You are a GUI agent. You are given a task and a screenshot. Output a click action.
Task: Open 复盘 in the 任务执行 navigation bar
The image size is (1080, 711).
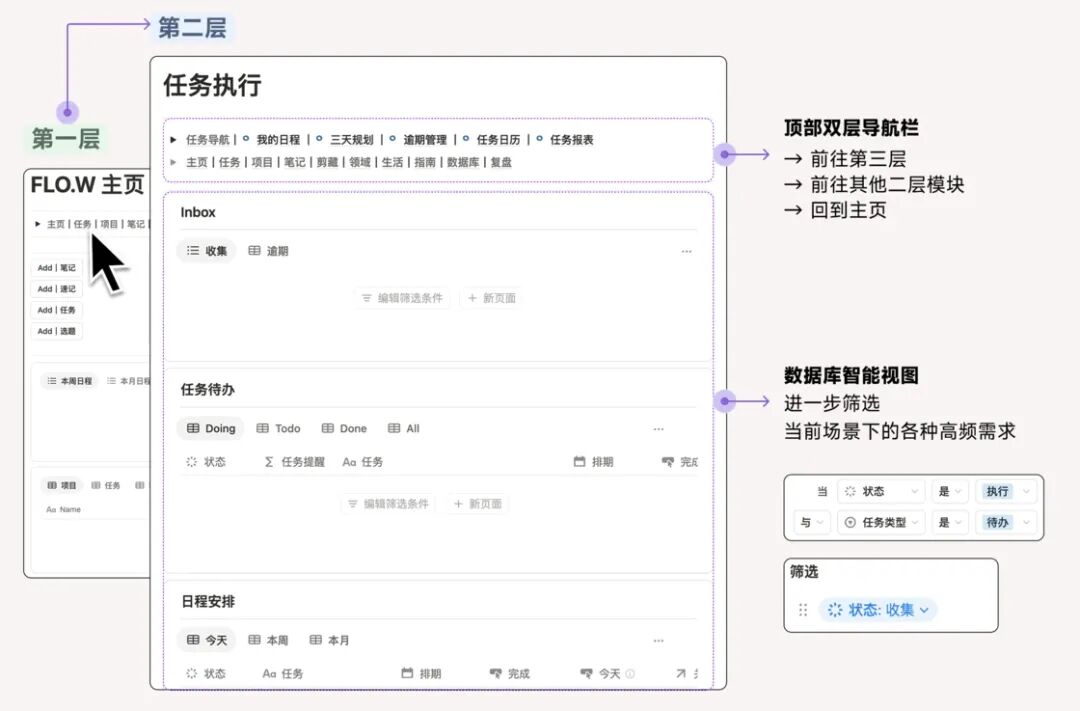point(501,163)
